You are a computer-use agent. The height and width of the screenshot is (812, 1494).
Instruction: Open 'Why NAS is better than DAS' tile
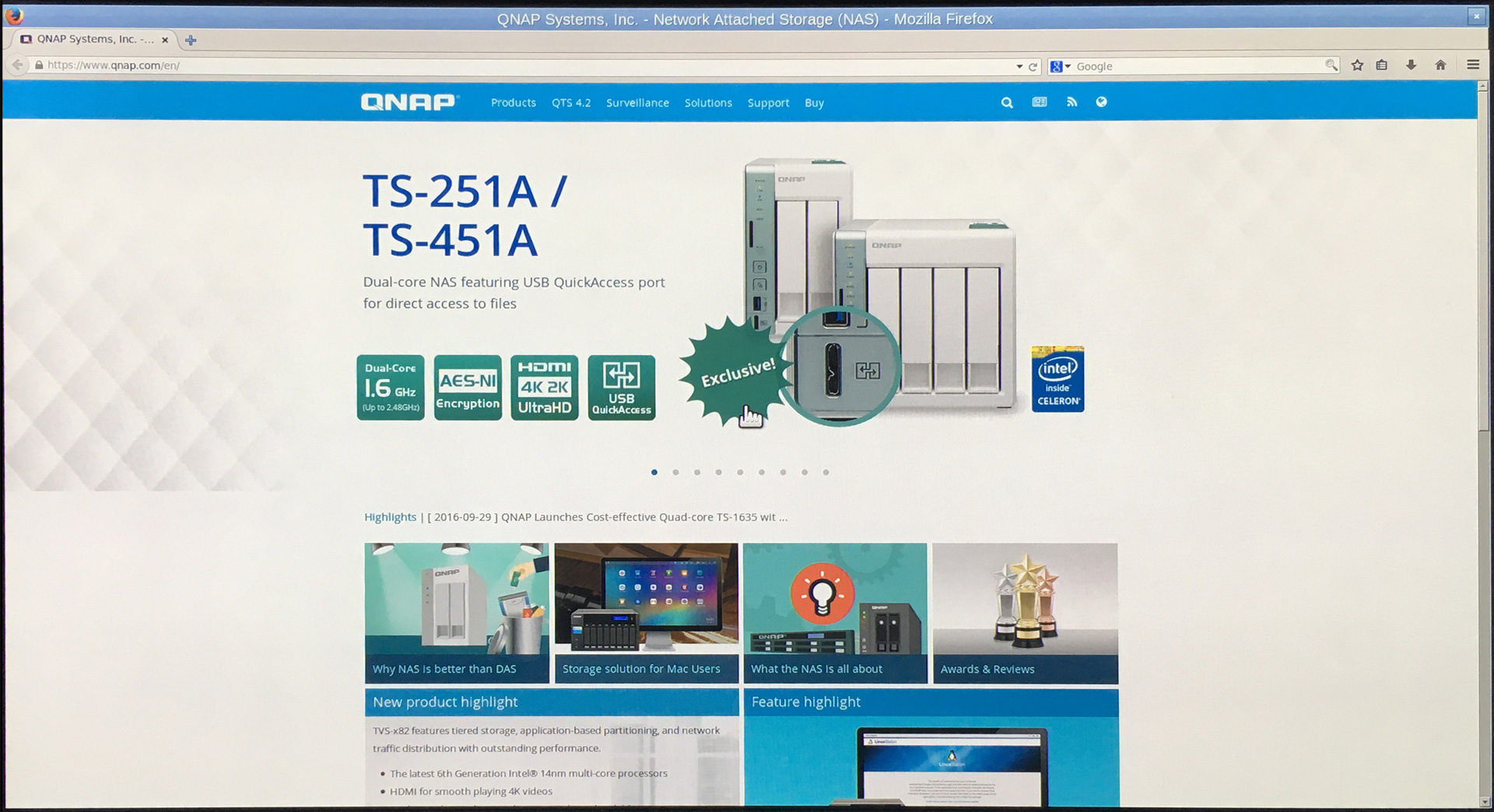coord(457,613)
